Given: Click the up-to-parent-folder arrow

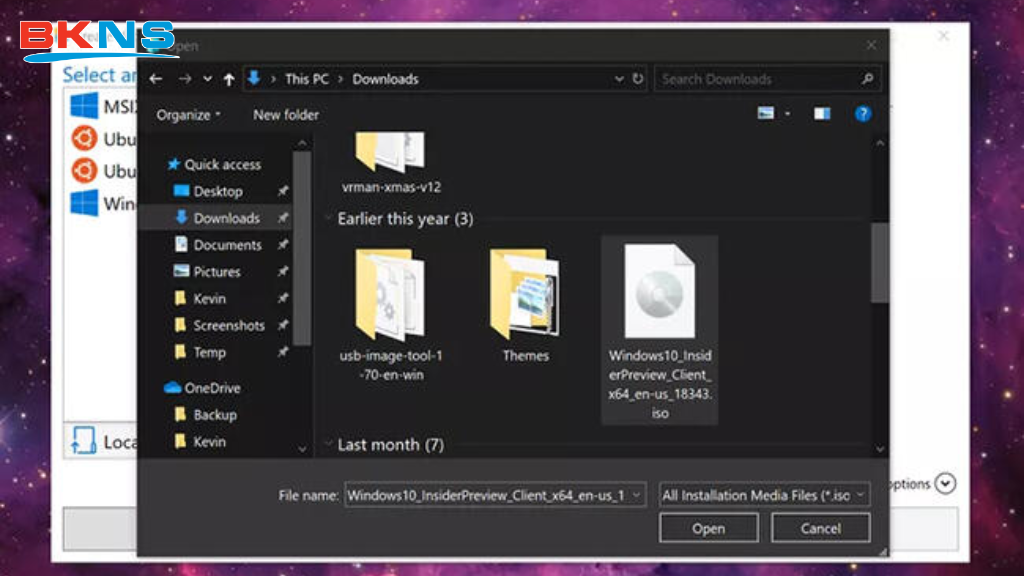Looking at the screenshot, I should point(229,78).
